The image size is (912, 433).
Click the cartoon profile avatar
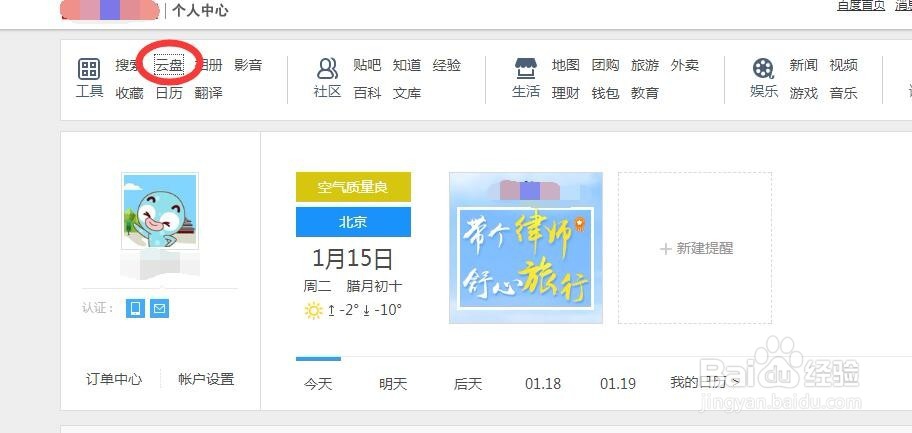(160, 211)
